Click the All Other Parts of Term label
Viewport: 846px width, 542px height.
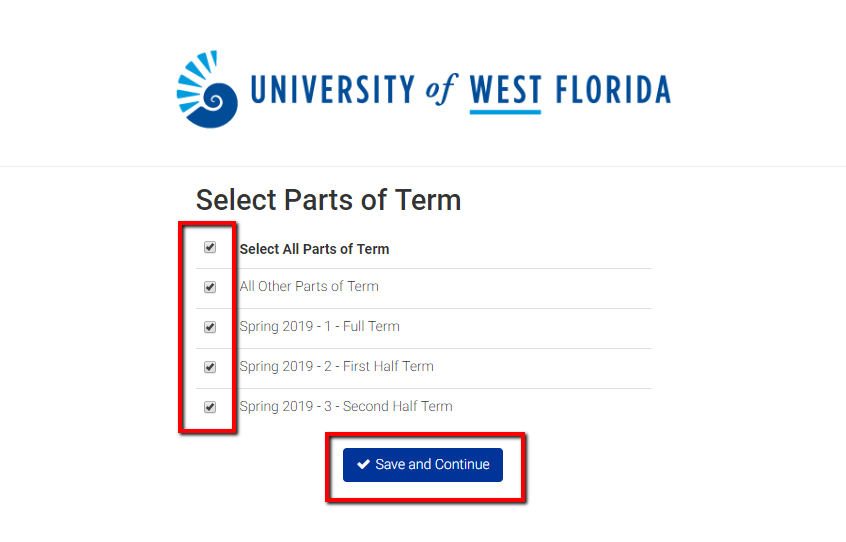click(x=309, y=287)
